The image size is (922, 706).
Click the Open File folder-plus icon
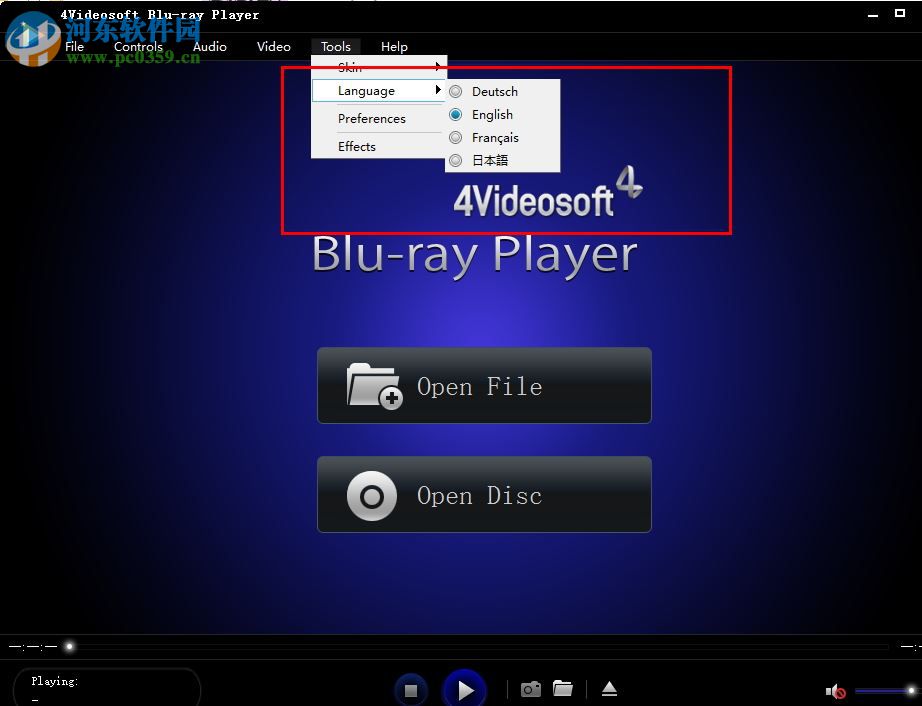pos(372,386)
